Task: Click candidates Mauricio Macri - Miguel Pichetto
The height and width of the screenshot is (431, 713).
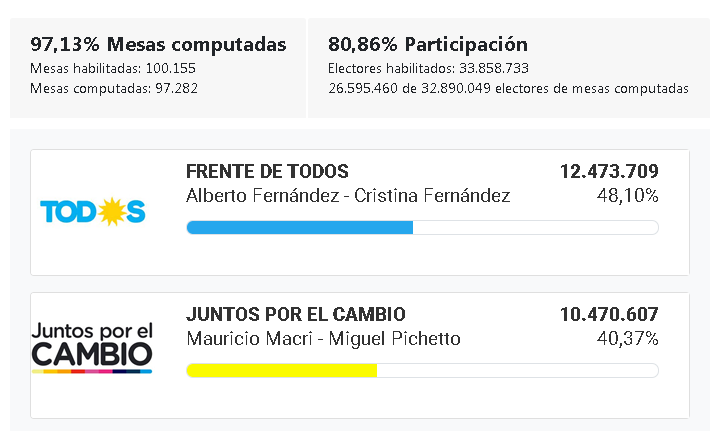Action: point(323,338)
